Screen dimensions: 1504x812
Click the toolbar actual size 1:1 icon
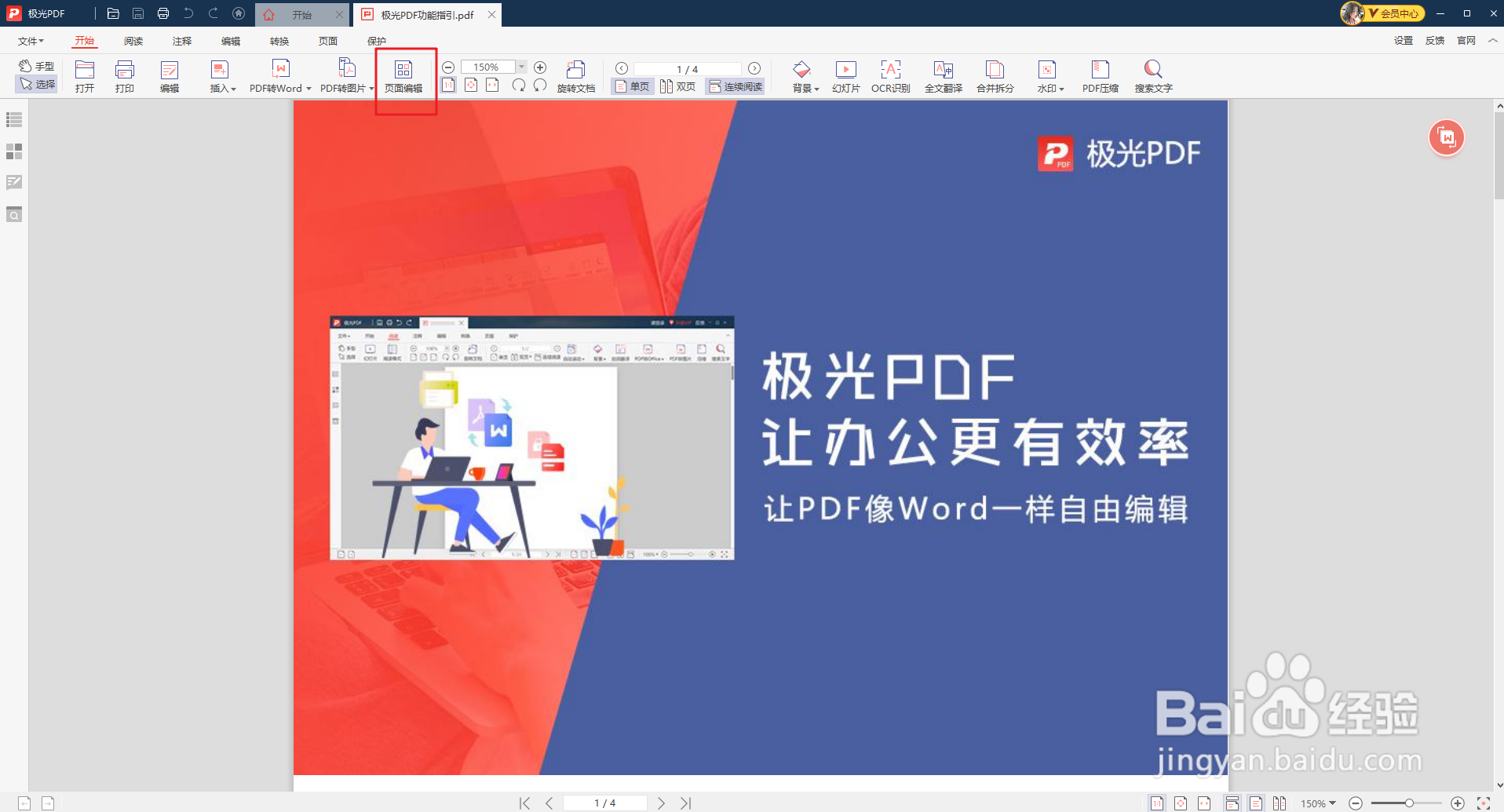coord(448,85)
